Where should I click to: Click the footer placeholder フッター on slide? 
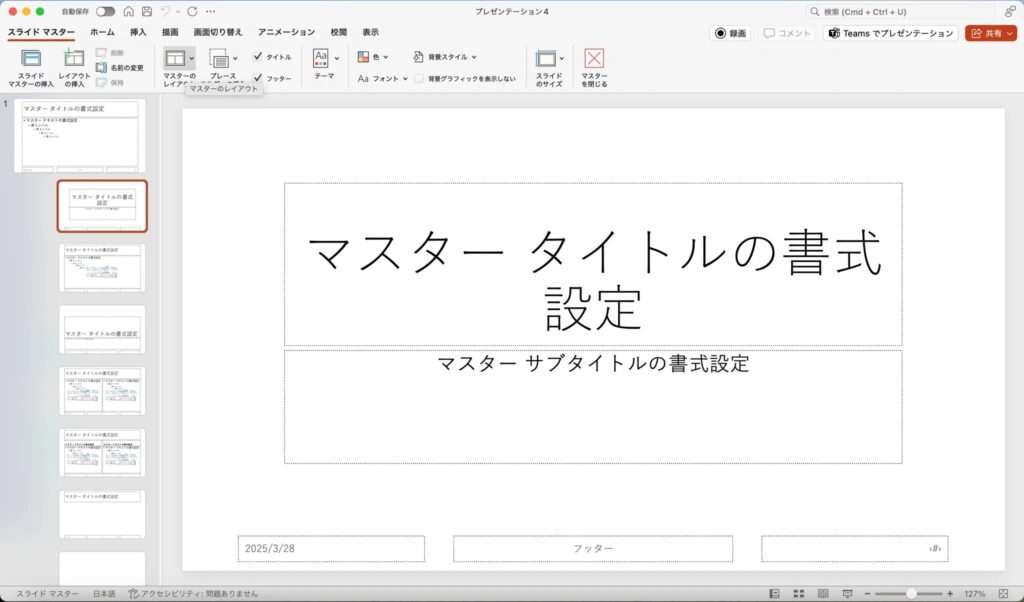coord(593,548)
